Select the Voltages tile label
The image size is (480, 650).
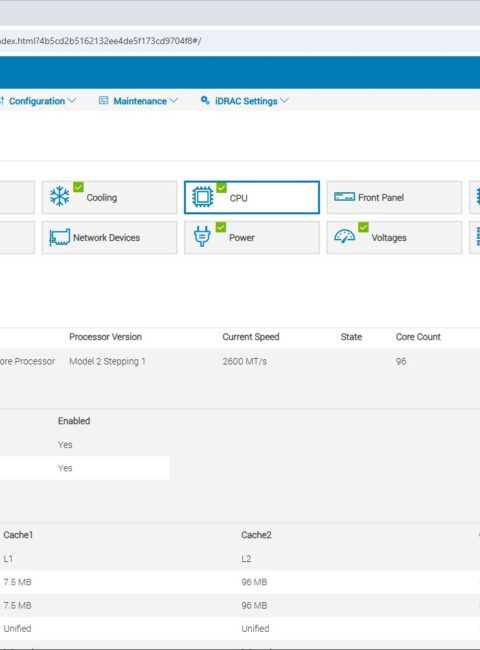pyautogui.click(x=389, y=238)
